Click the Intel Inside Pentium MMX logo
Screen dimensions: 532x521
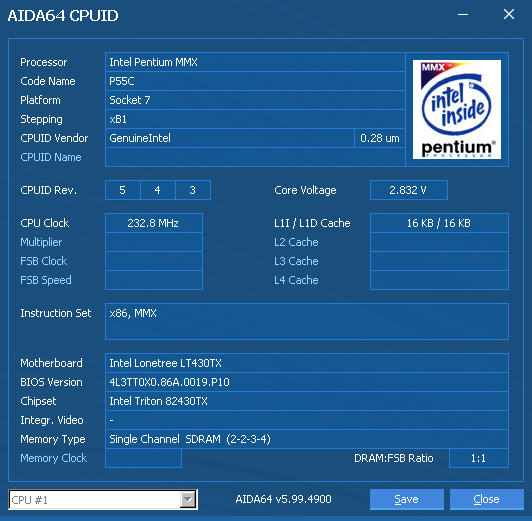[x=457, y=109]
